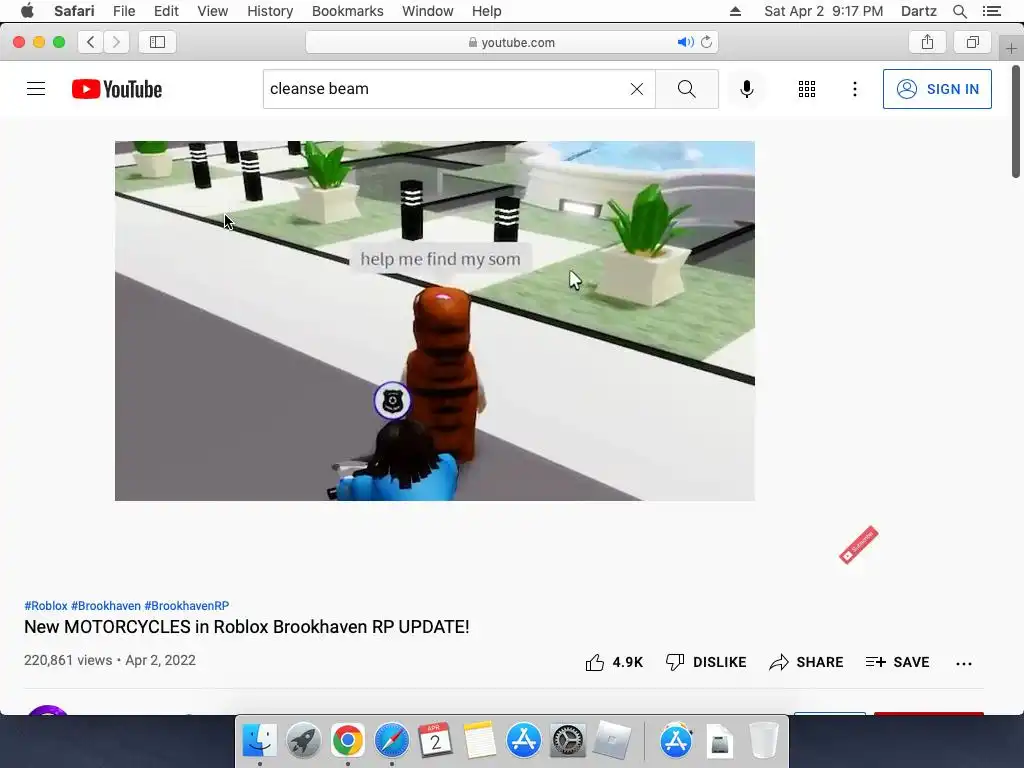The height and width of the screenshot is (768, 1024).
Task: Dislike the video
Action: (x=706, y=662)
